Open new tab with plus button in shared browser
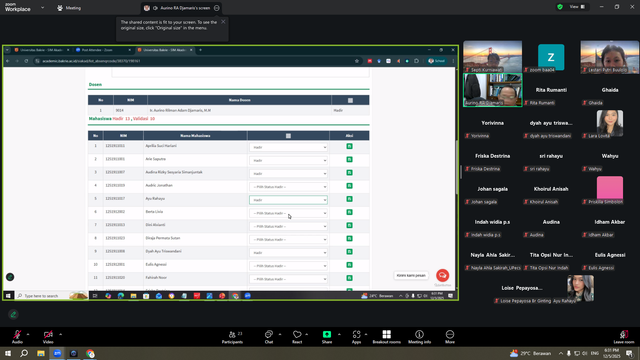The image size is (640, 360). coord(200,50)
